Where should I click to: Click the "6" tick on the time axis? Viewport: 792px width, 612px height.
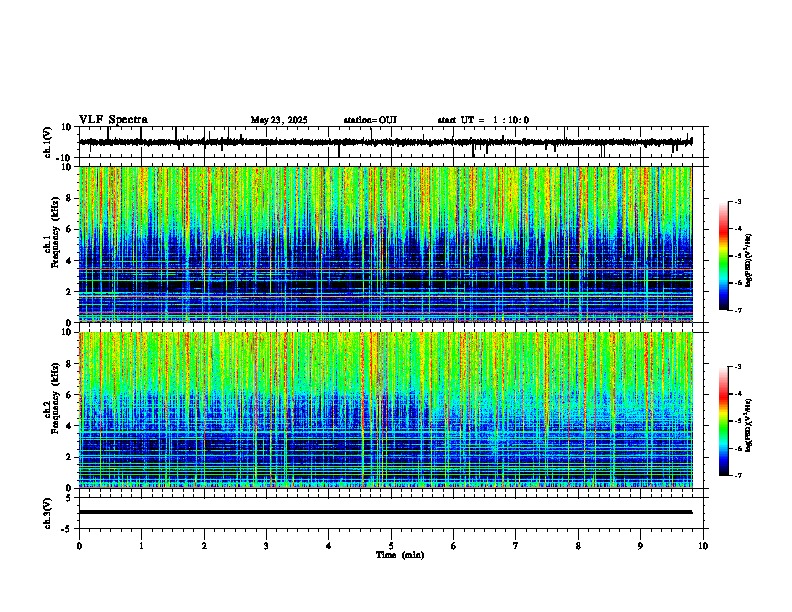[454, 546]
